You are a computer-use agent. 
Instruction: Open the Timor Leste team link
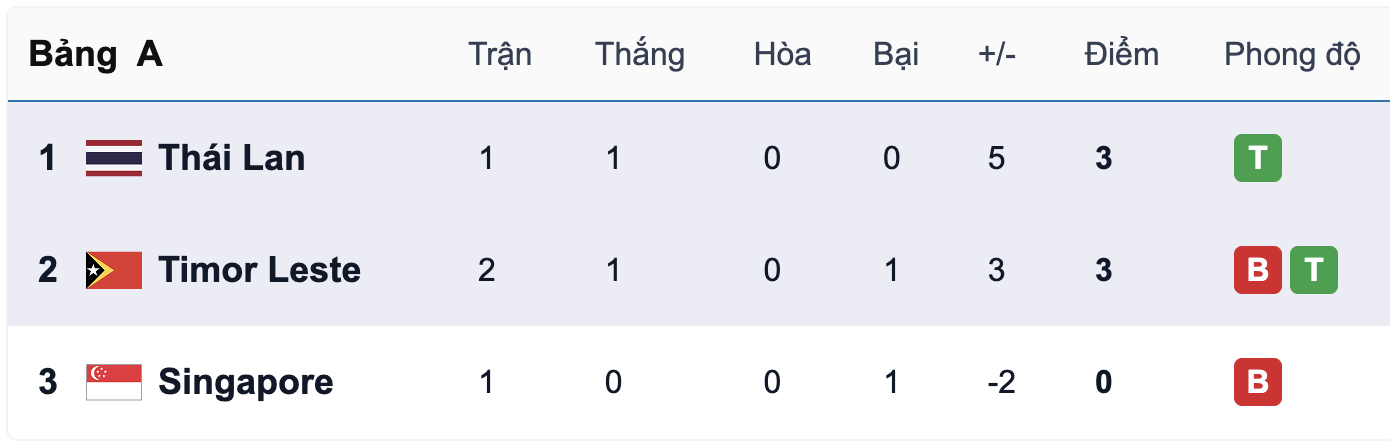coord(259,270)
